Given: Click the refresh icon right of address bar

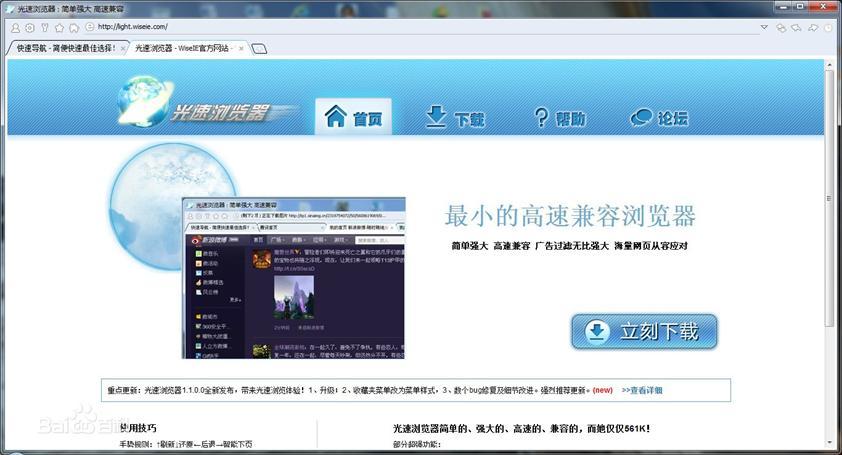Looking at the screenshot, I should tap(781, 27).
